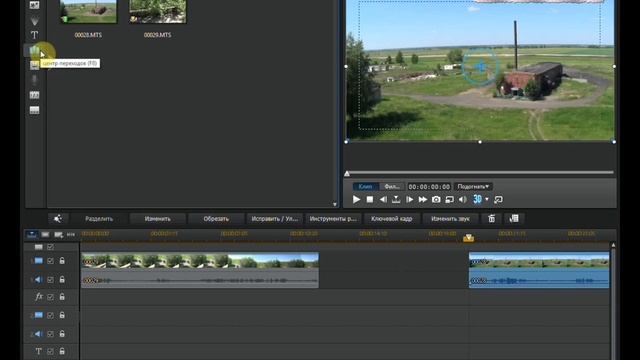Click the Инструменты р... button

tap(333, 219)
